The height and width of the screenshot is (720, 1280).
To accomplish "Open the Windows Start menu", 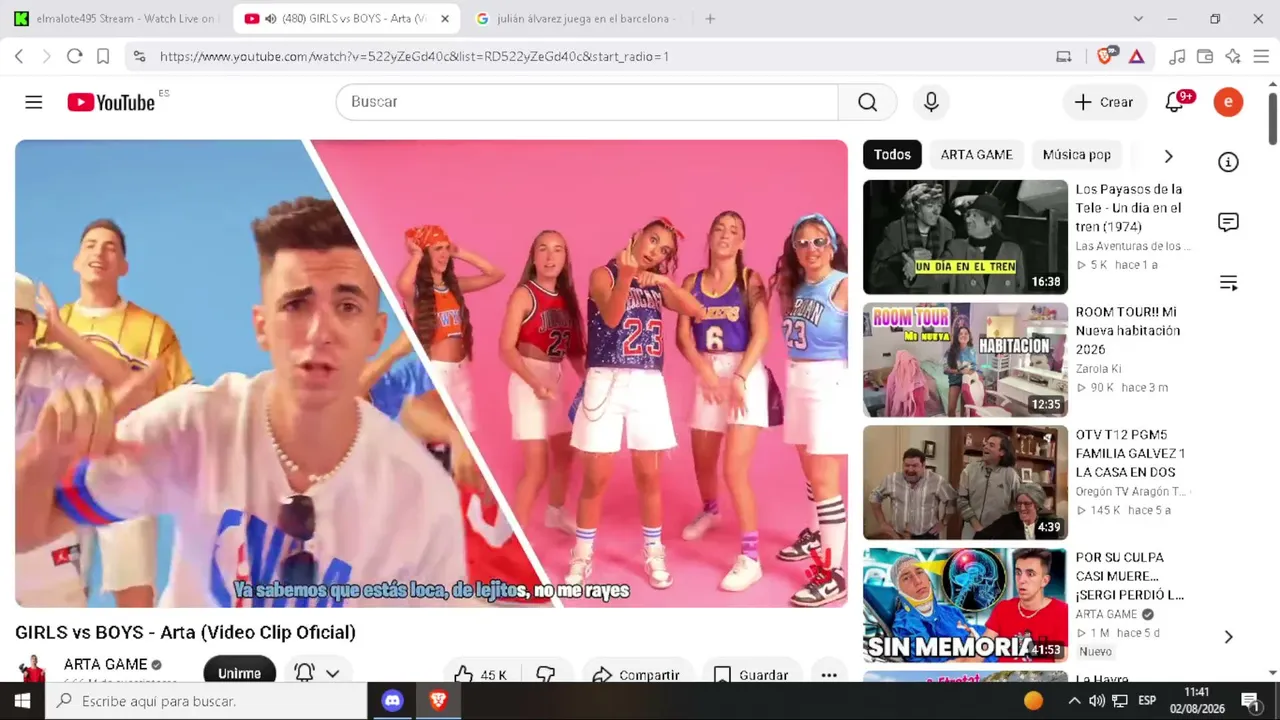I will point(22,701).
